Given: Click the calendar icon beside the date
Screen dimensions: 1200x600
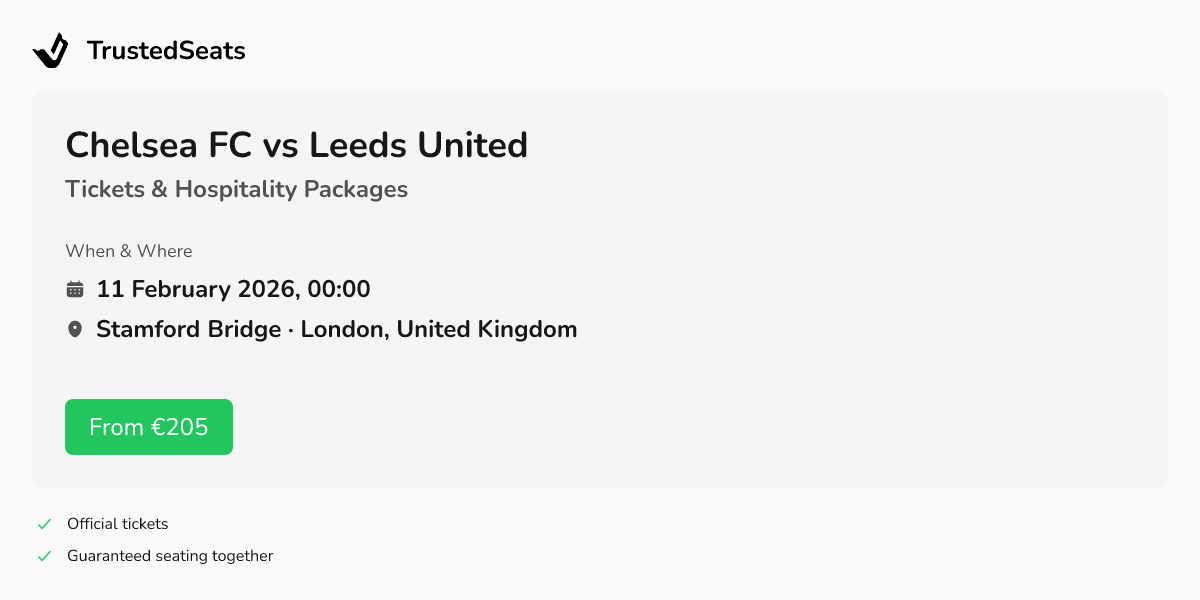Looking at the screenshot, I should [75, 290].
